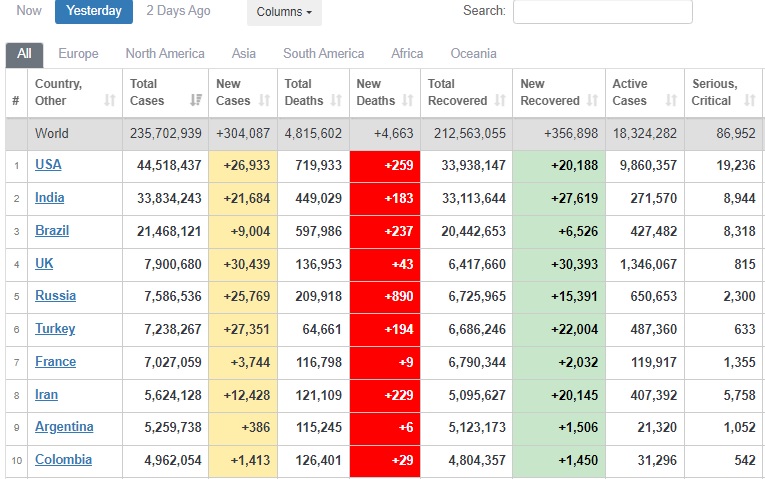Click Brazil active cases 427,482

point(654,231)
